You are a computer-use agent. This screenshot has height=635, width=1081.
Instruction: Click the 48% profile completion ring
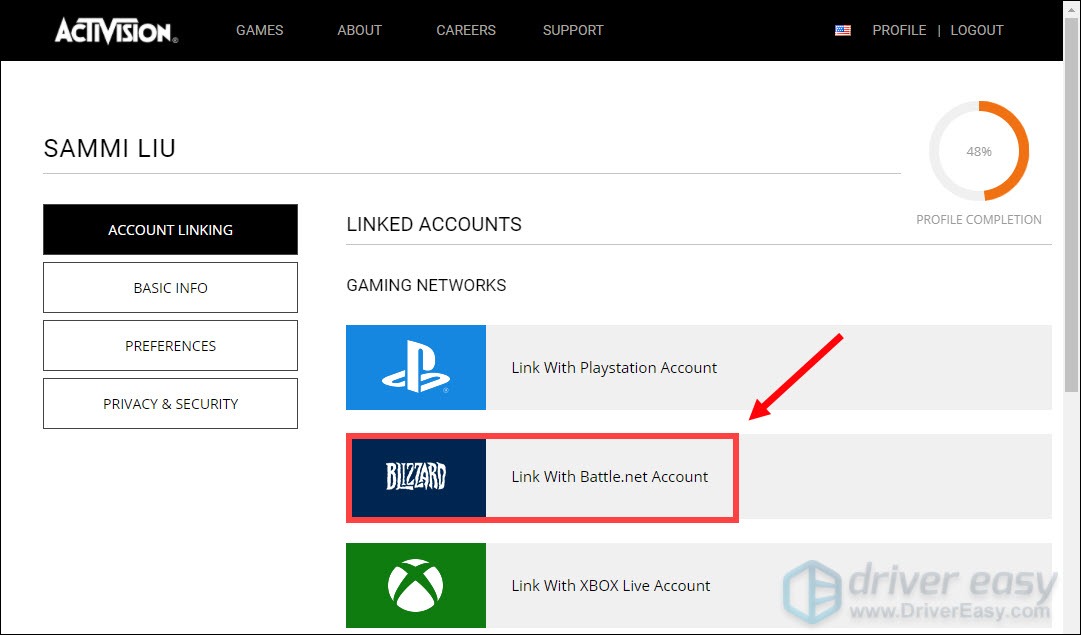coord(979,151)
